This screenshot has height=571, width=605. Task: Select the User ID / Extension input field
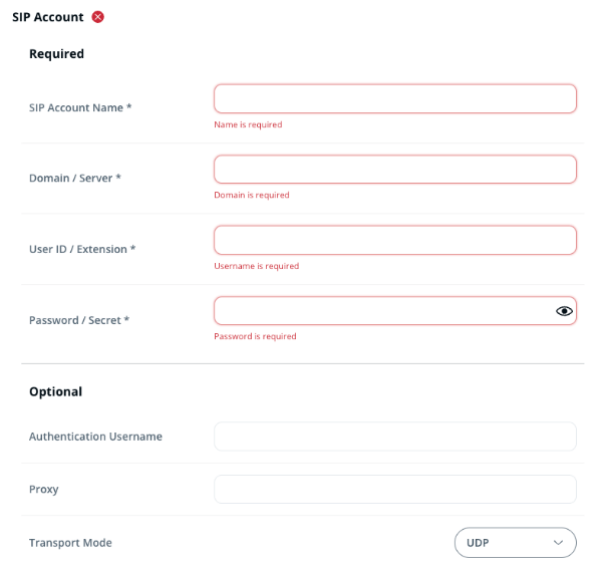(395, 240)
